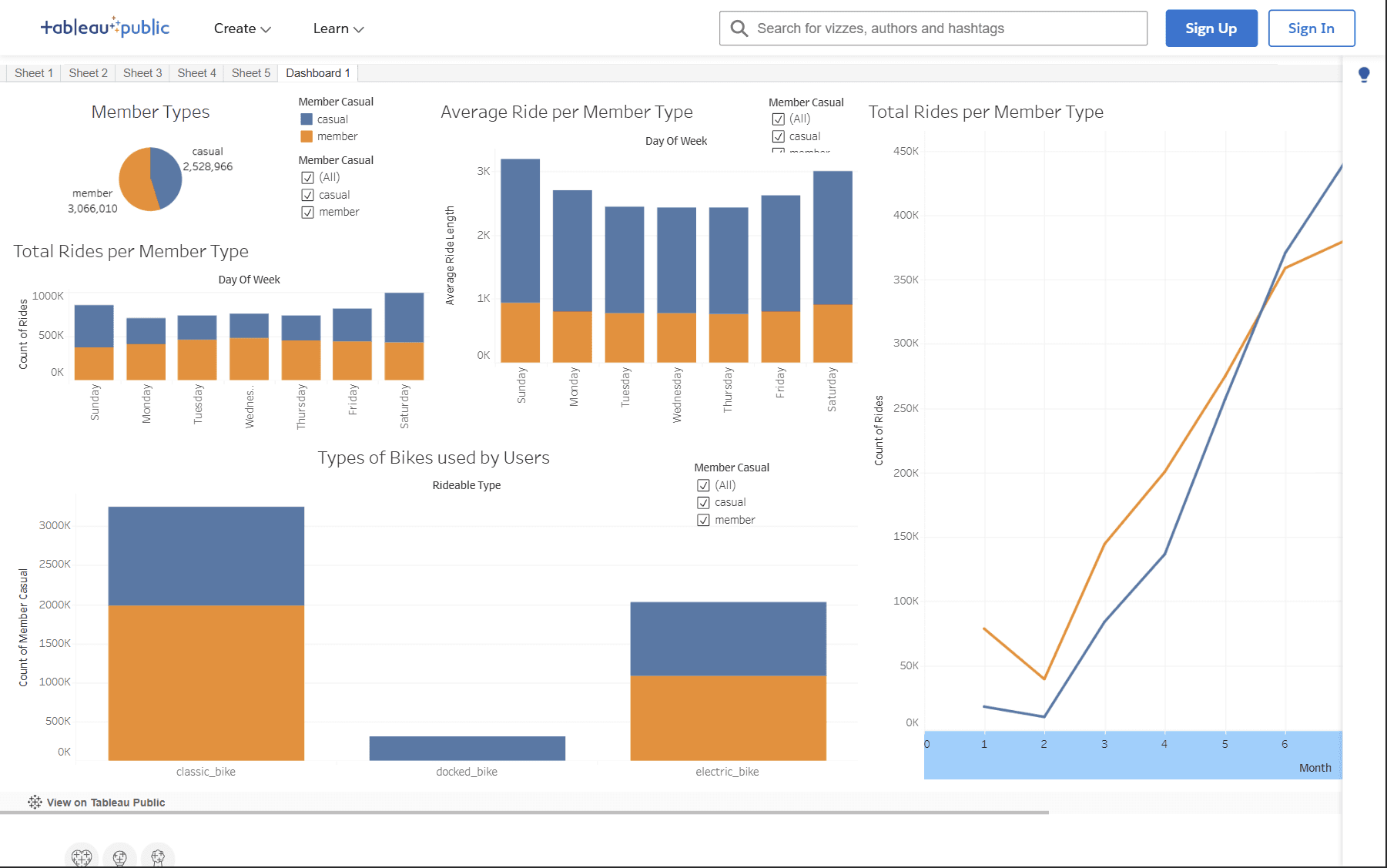Click the move icon next to View on Tableau Public
Viewport: 1387px width, 868px height.
click(x=35, y=802)
